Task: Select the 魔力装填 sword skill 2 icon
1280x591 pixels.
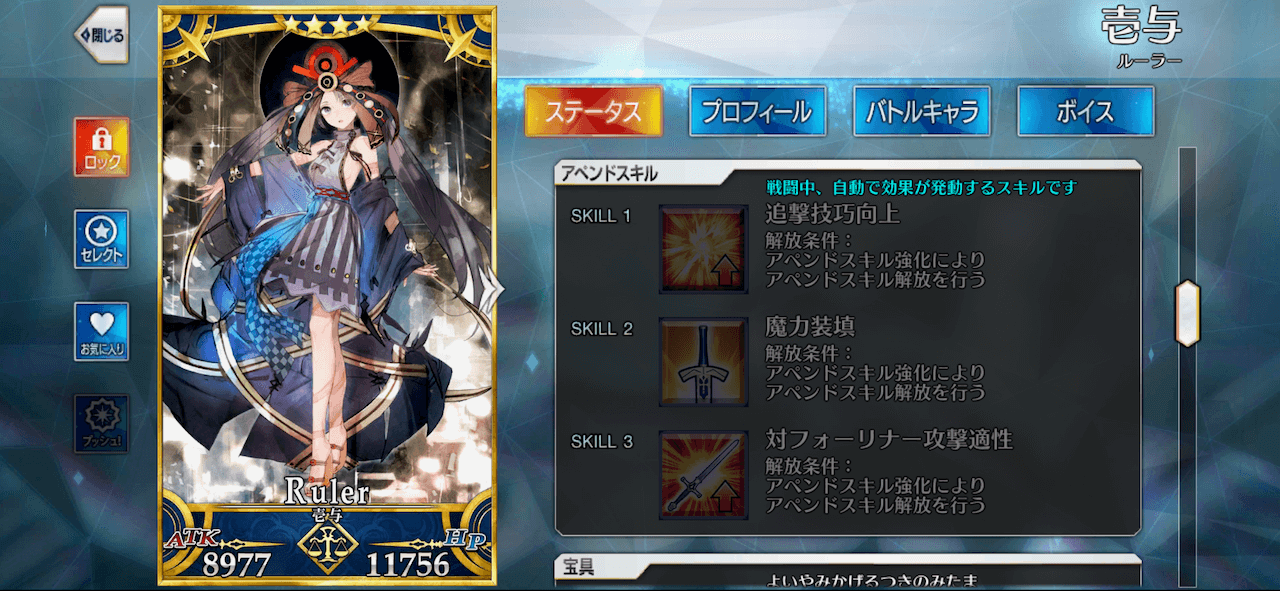Action: (703, 362)
